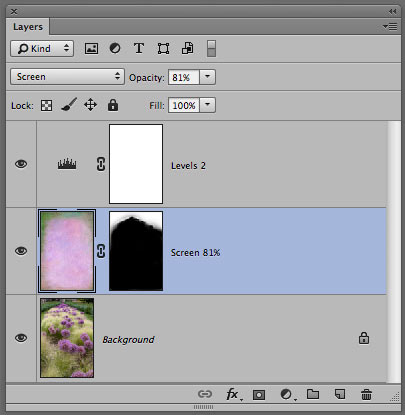The width and height of the screenshot is (405, 415).
Task: Open the Layers panel options menu
Action: pos(390,26)
